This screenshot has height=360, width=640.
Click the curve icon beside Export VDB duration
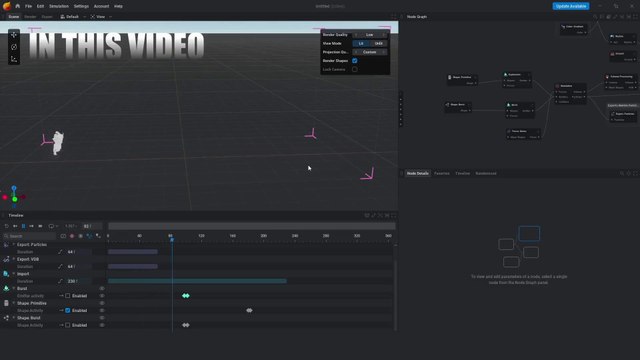pyautogui.click(x=60, y=267)
